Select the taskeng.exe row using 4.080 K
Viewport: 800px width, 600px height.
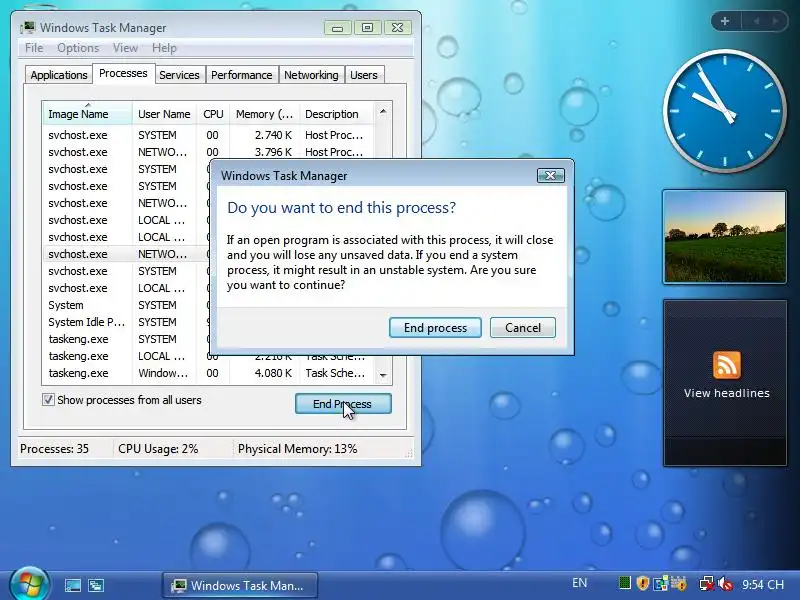208,373
